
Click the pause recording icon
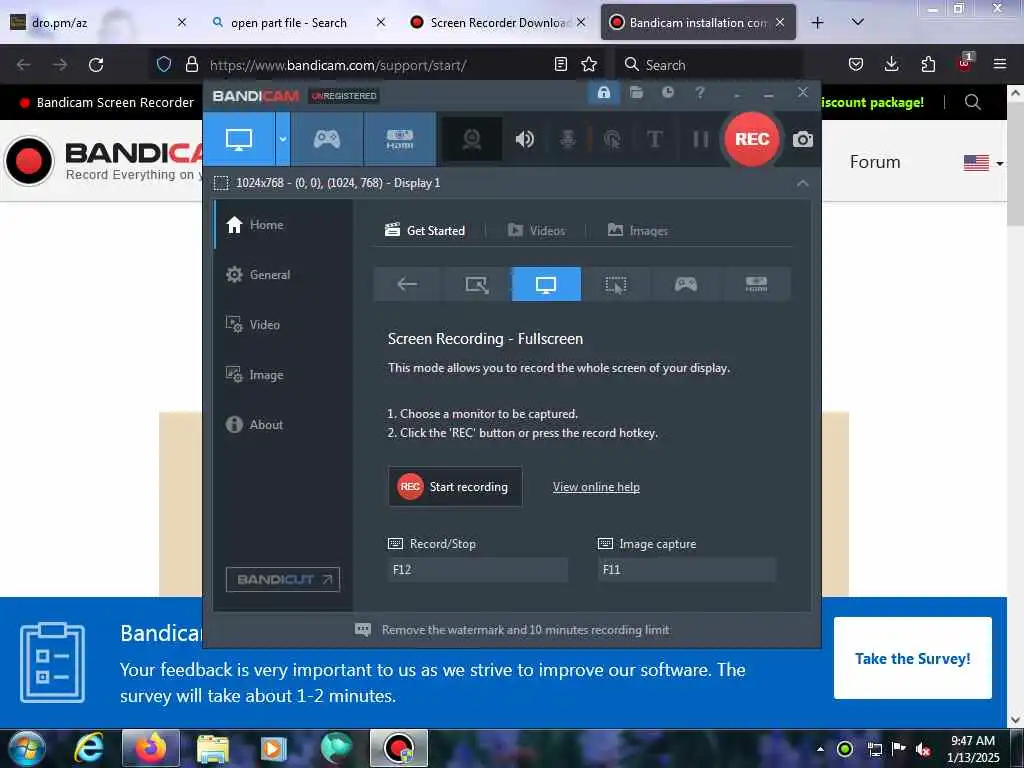(700, 139)
